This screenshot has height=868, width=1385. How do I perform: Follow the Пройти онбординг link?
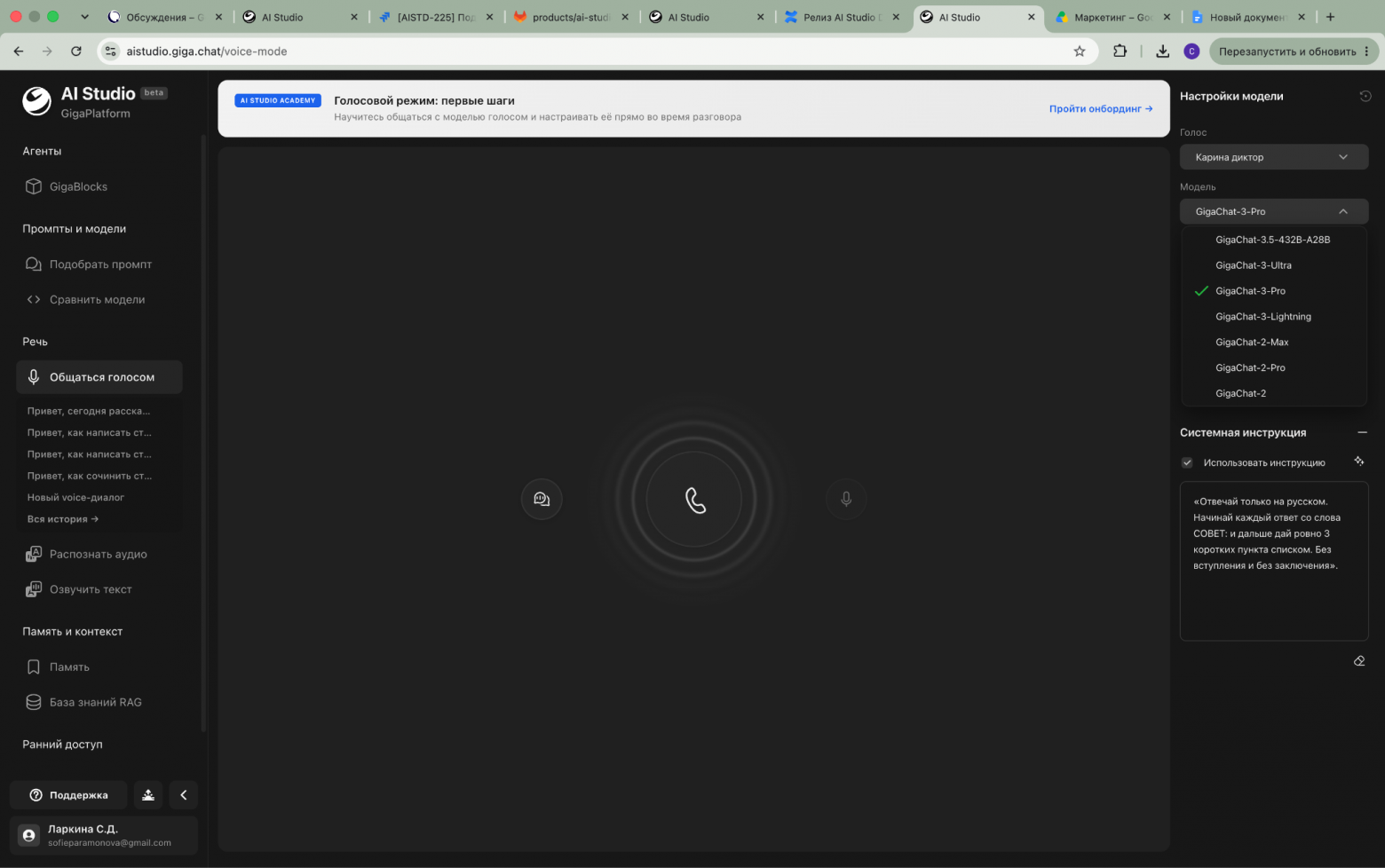point(1101,108)
